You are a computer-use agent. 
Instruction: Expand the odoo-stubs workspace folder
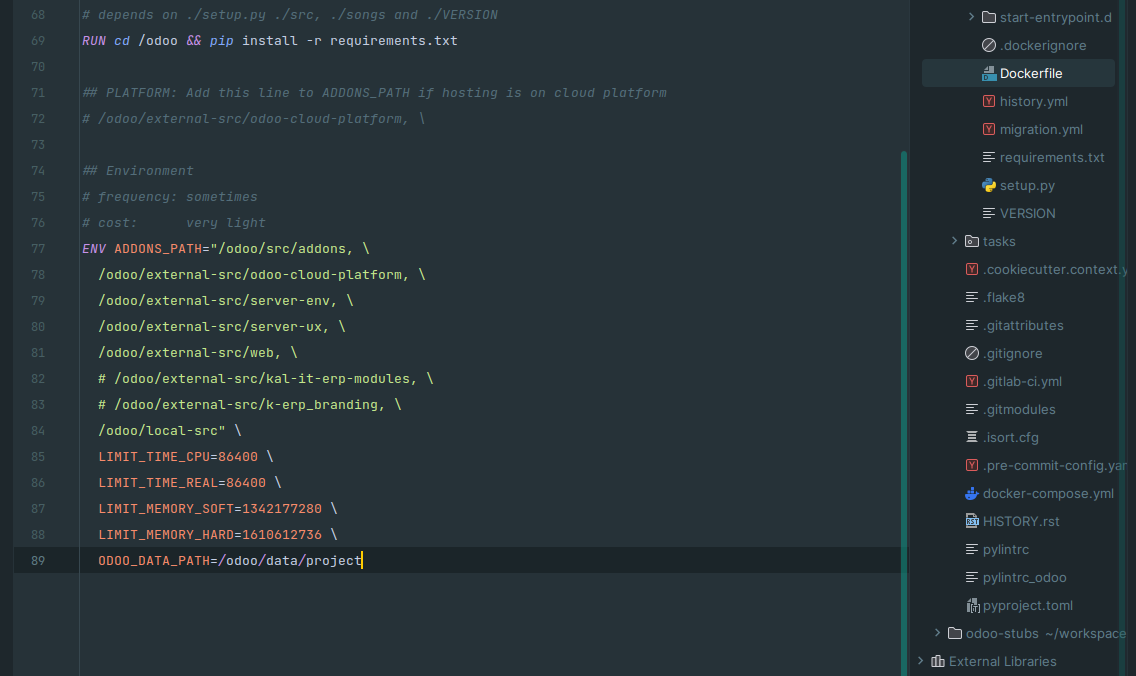[938, 633]
